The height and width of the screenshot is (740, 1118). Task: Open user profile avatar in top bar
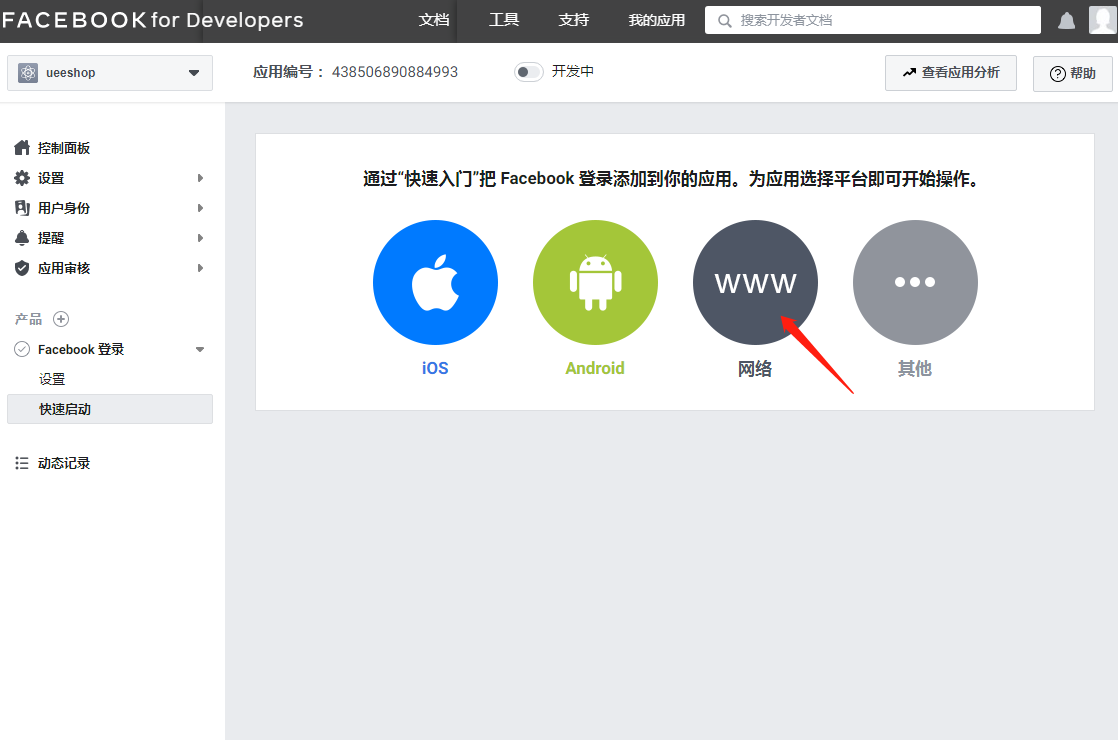[x=1103, y=20]
